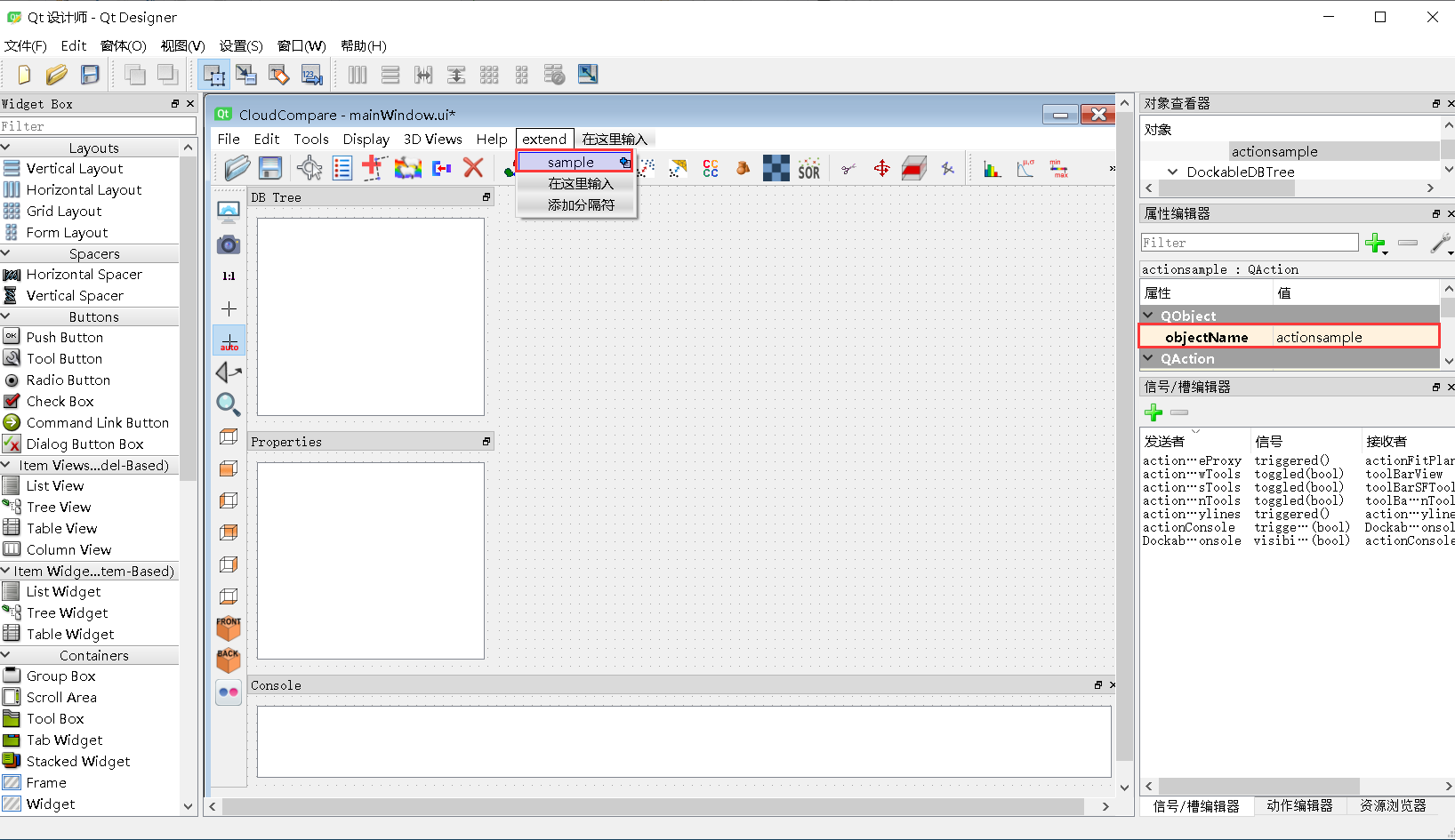Apply horizontal layout from Designer toolbar
1455x840 pixels.
coord(358,75)
